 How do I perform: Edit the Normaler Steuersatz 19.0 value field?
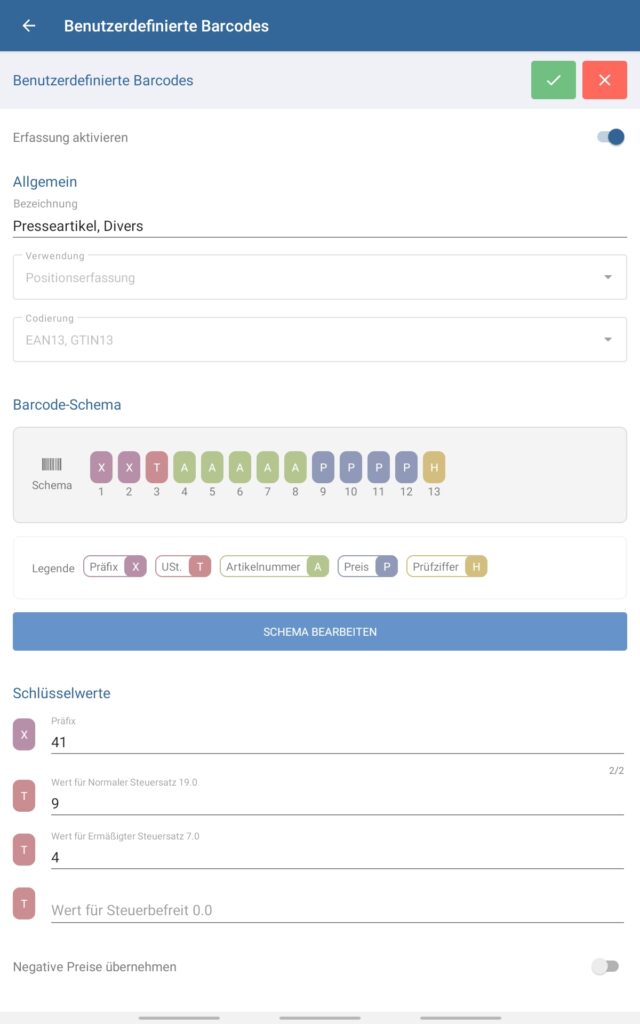click(336, 803)
